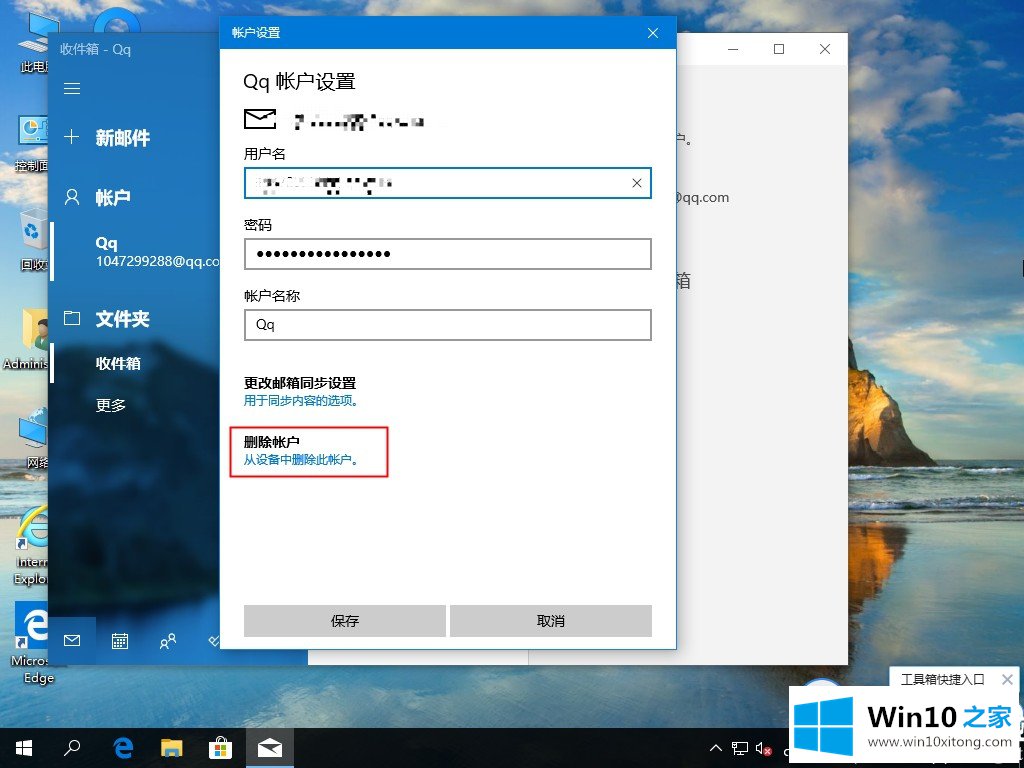Close the Mail window behind dialog

point(825,49)
